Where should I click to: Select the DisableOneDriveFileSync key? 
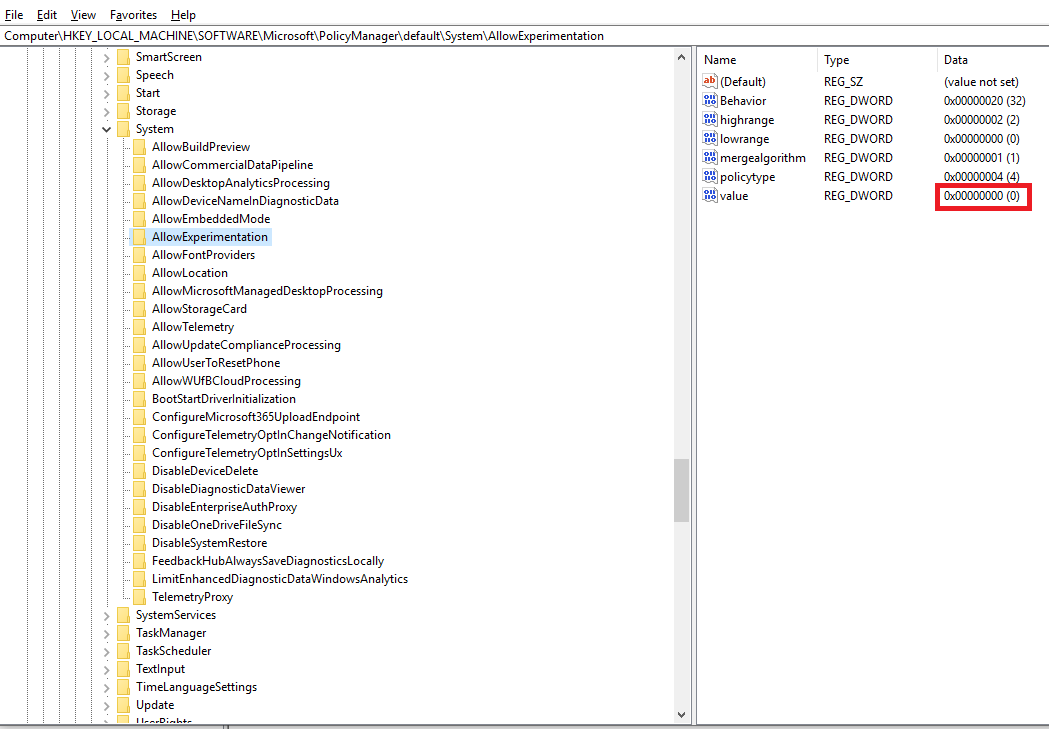click(217, 526)
